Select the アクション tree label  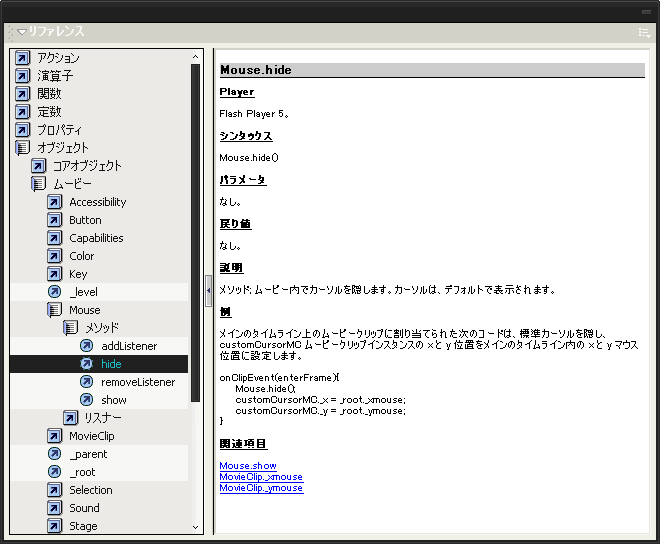(x=58, y=58)
